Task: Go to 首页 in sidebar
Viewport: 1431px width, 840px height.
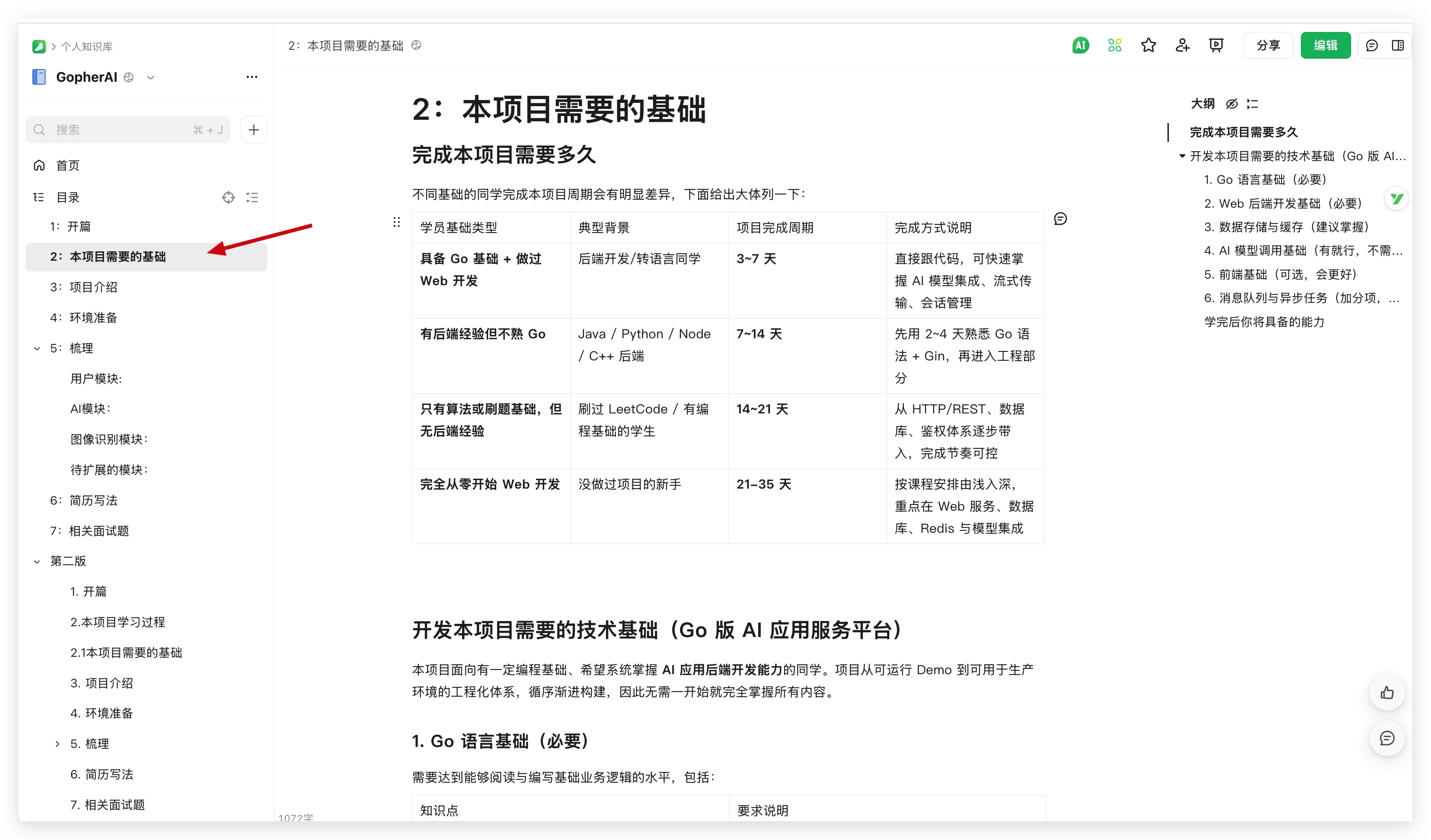Action: click(x=68, y=166)
